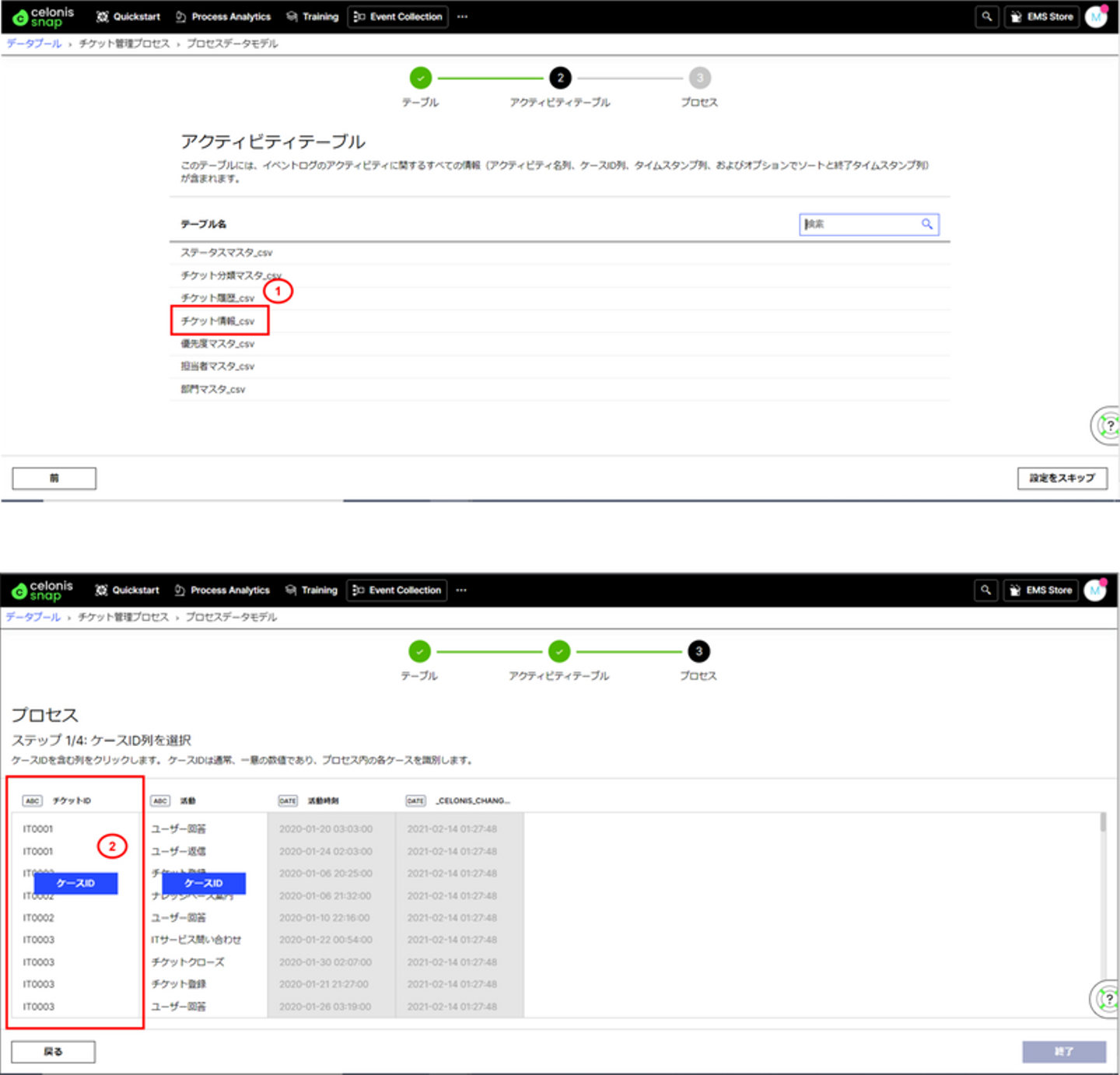The width and height of the screenshot is (1120, 1075).
Task: Click the completed アクティビティテーブル step check on プロセス screen
Action: tap(559, 651)
